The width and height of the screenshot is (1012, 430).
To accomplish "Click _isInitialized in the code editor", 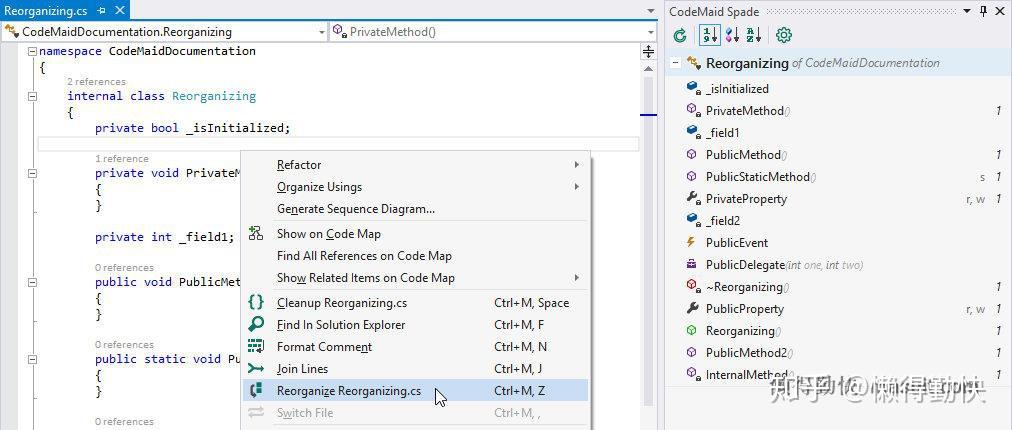I will tap(236, 128).
